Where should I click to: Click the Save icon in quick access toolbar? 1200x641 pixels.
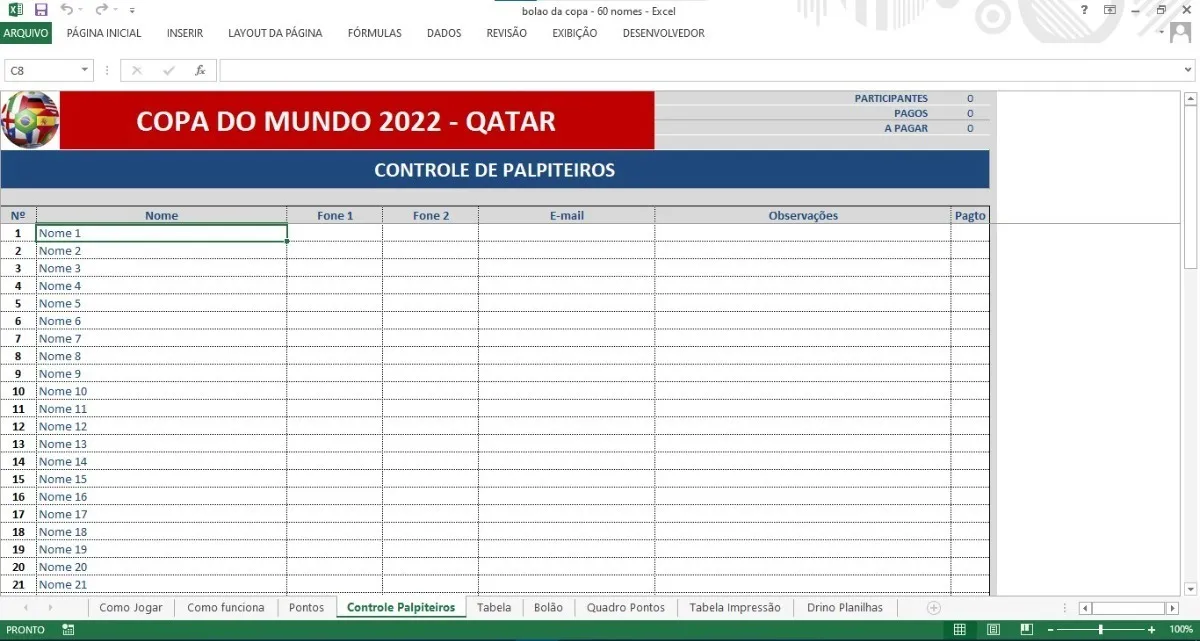[41, 10]
